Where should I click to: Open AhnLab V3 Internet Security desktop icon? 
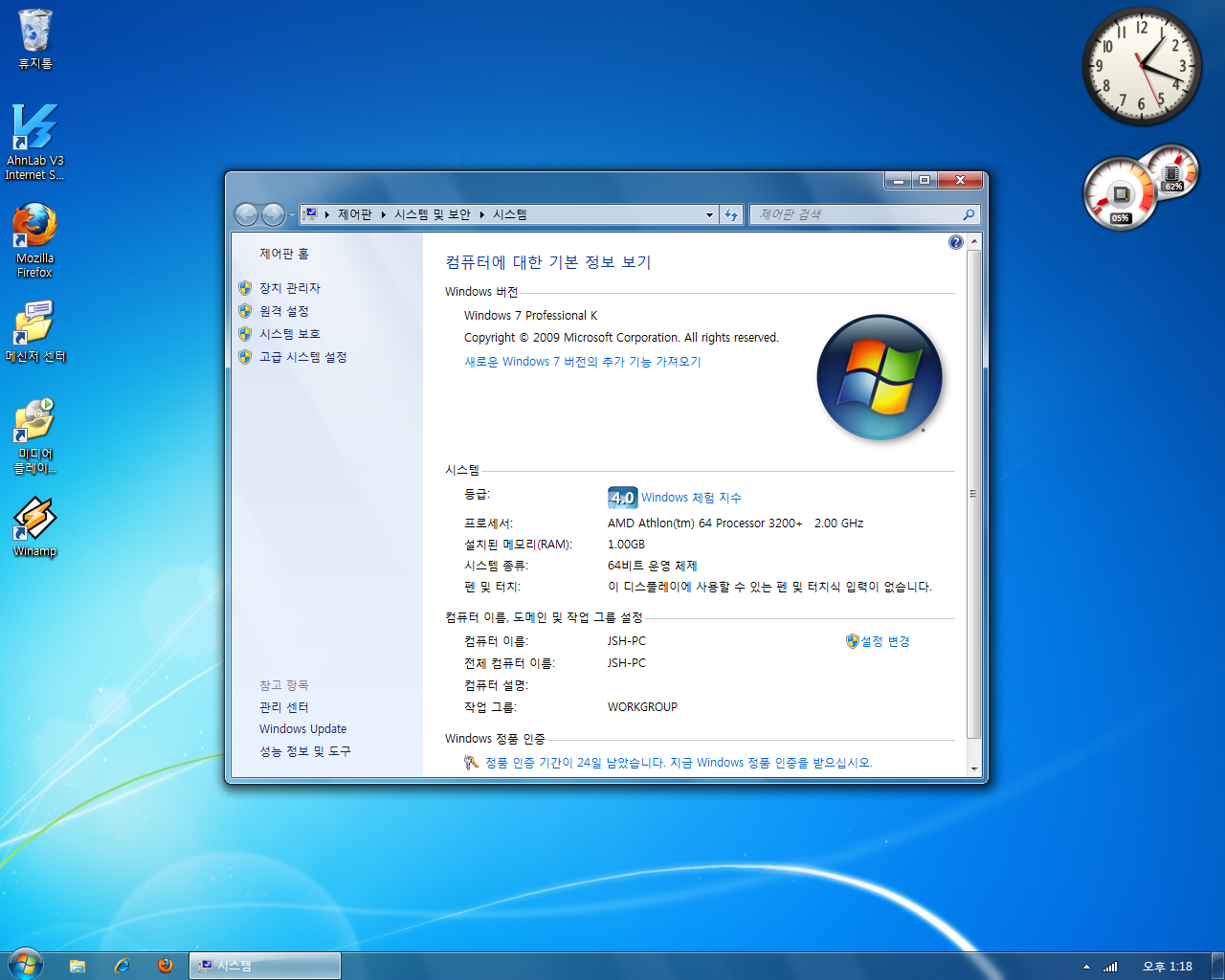coord(34,142)
